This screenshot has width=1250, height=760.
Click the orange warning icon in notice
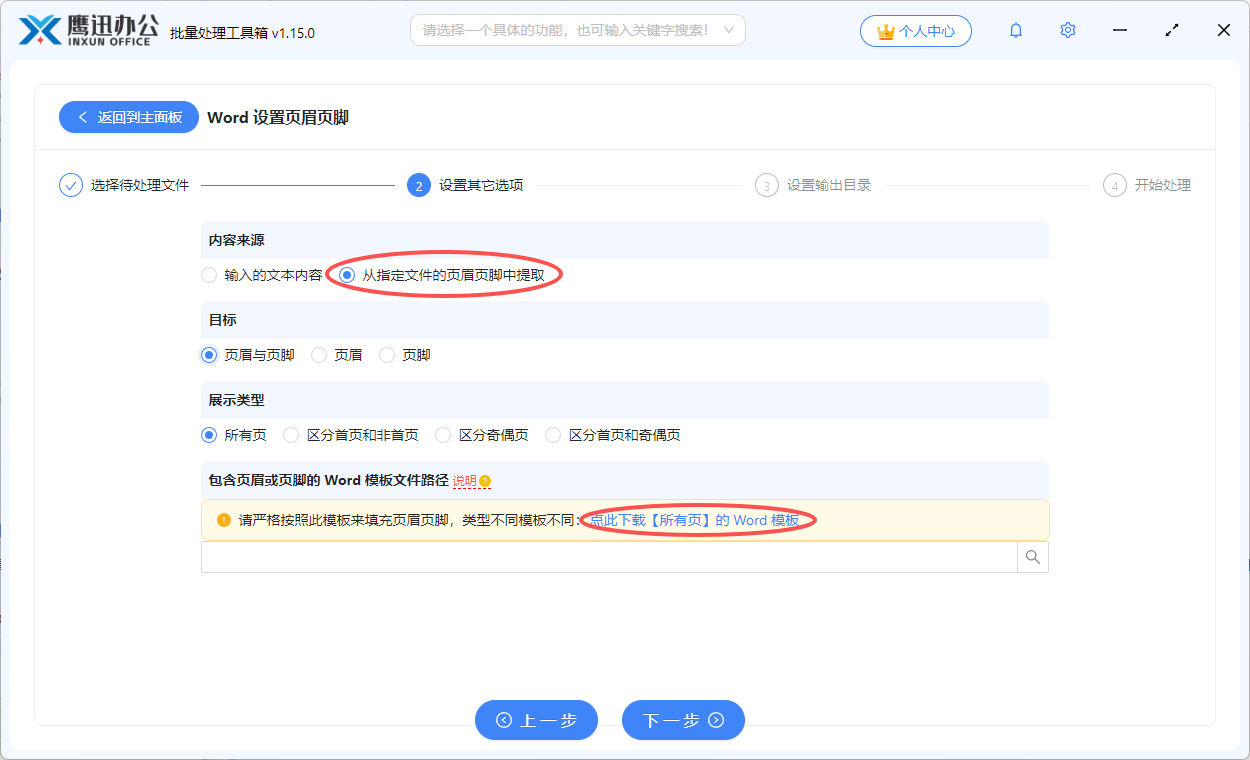(223, 520)
